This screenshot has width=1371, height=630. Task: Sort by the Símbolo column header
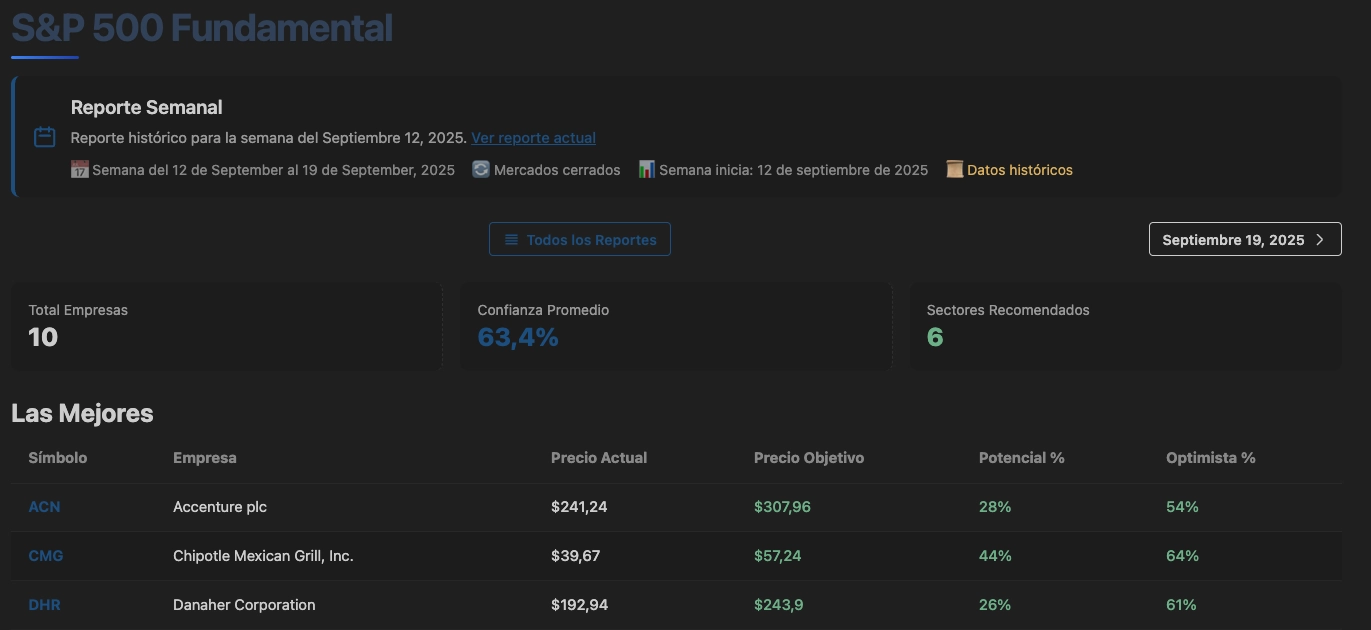point(58,458)
